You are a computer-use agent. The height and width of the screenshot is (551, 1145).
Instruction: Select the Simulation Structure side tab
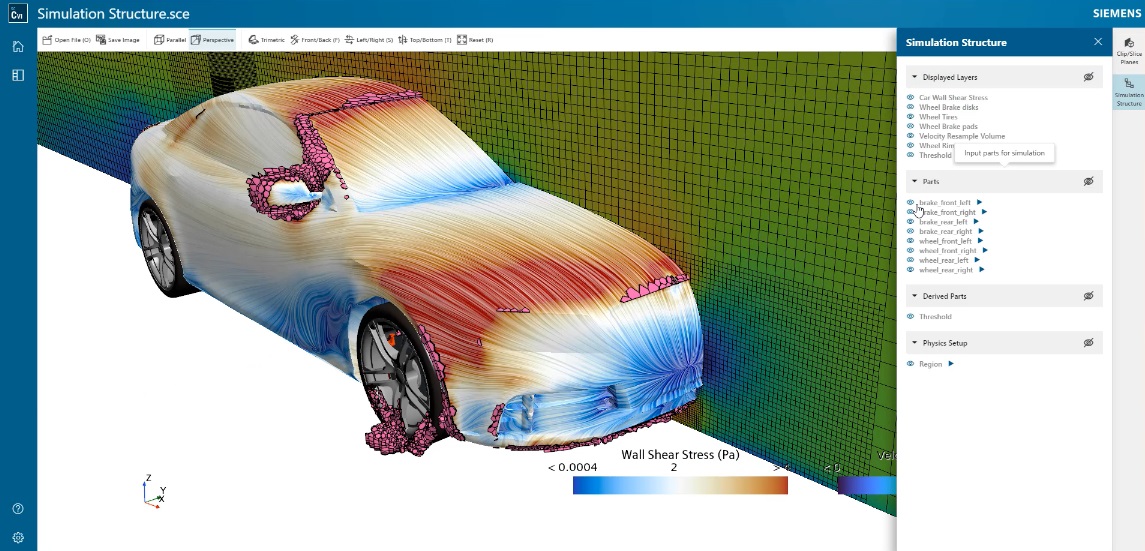point(1128,91)
